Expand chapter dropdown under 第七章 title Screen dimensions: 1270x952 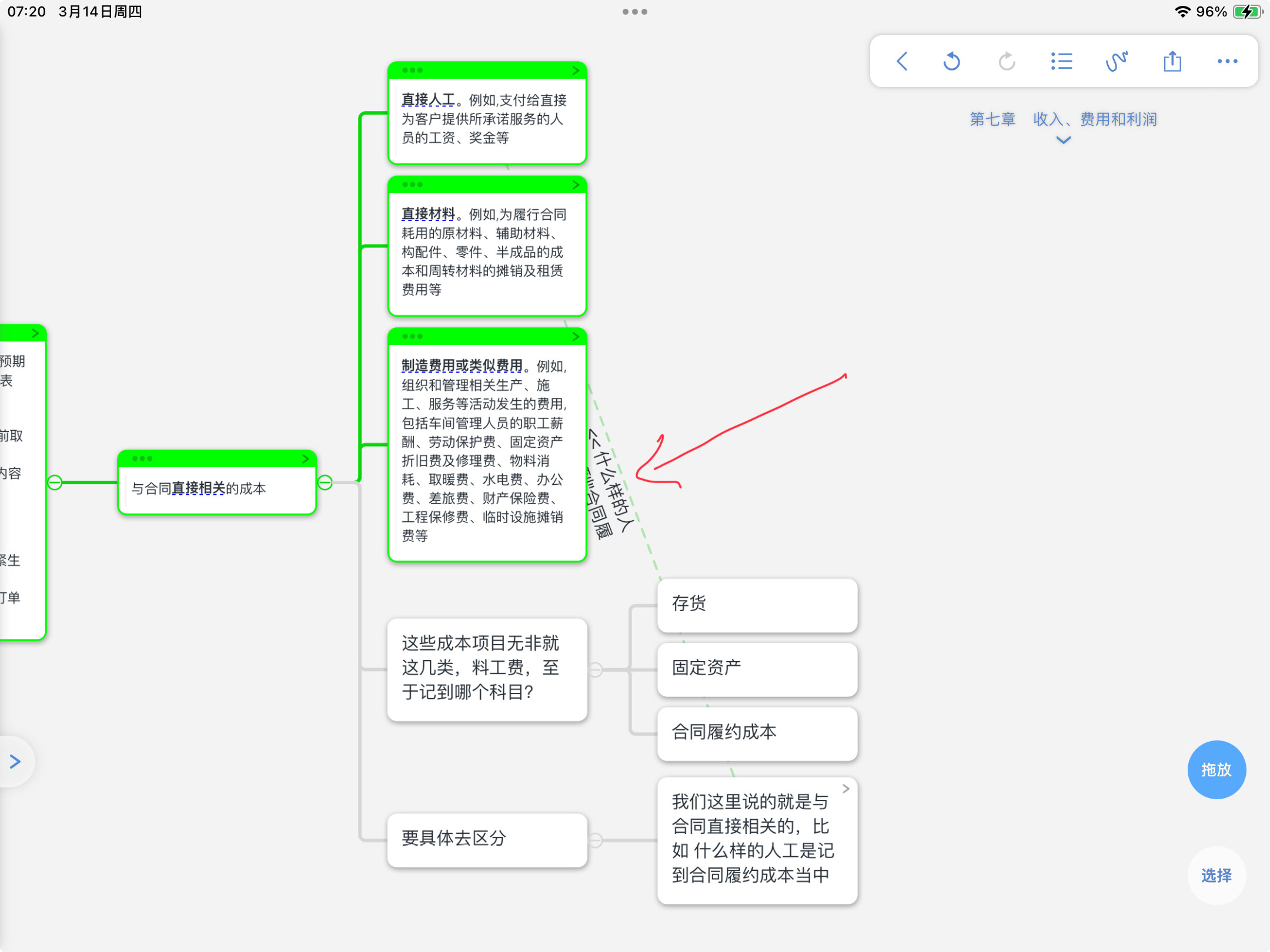click(x=1063, y=140)
